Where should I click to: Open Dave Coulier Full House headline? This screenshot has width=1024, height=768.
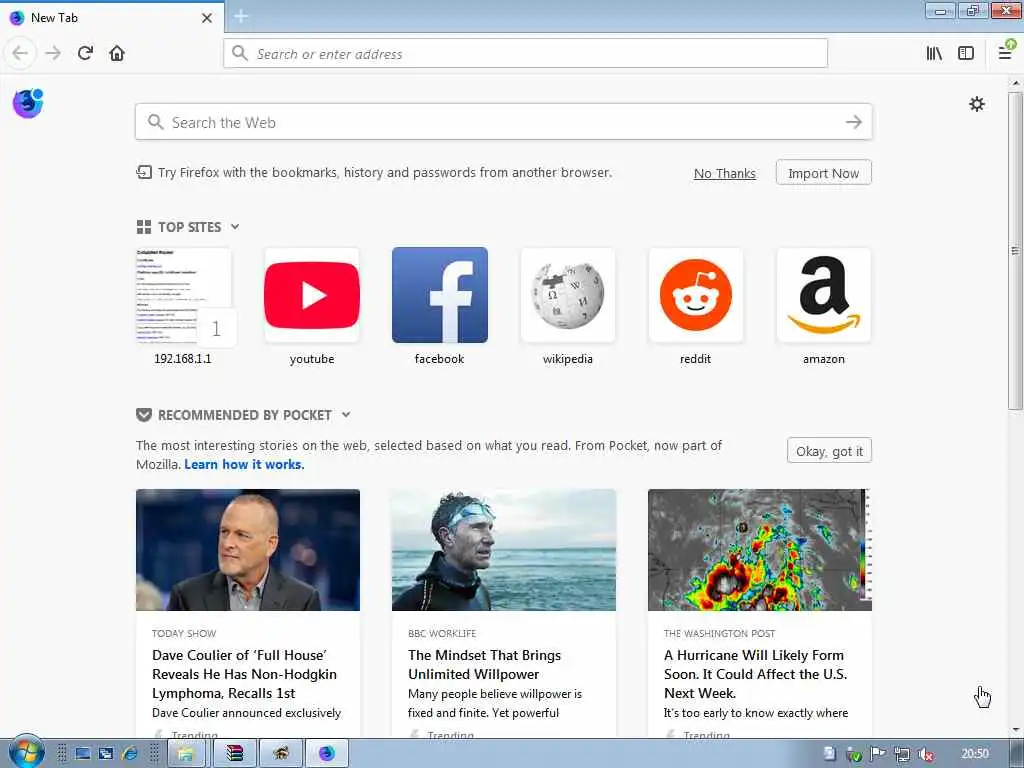click(244, 673)
